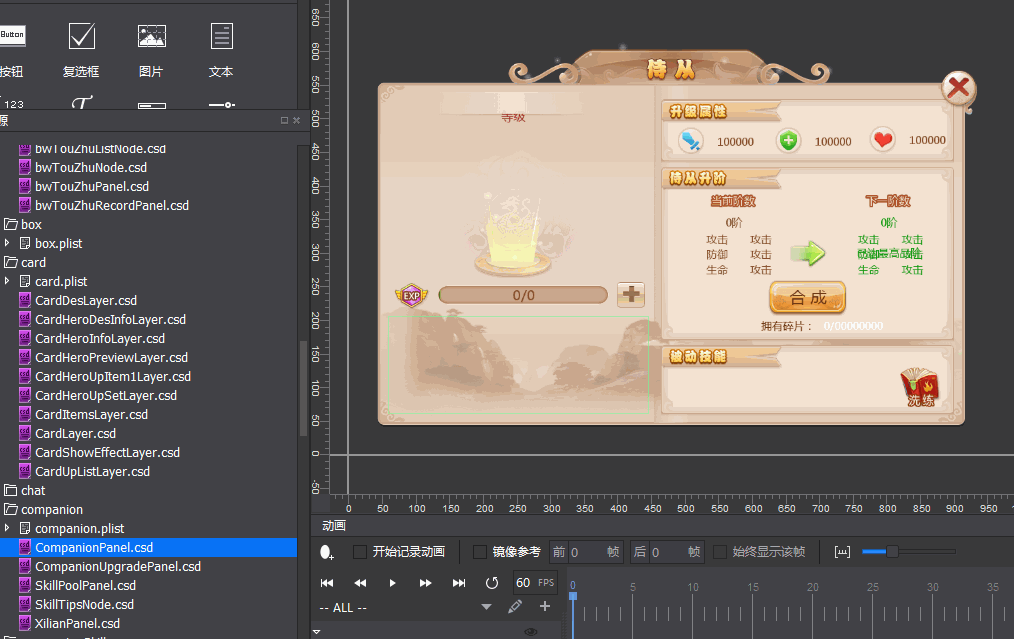Select the 文本 (text) widget icon

(221, 37)
